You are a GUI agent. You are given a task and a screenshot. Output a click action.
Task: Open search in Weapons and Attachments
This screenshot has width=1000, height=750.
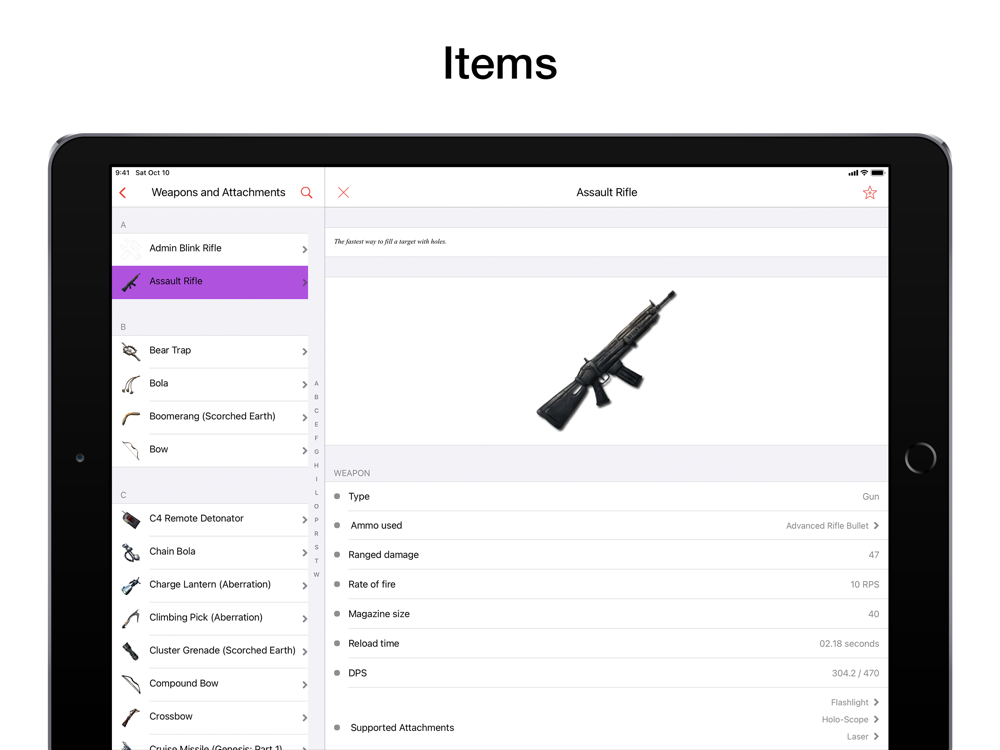click(307, 193)
